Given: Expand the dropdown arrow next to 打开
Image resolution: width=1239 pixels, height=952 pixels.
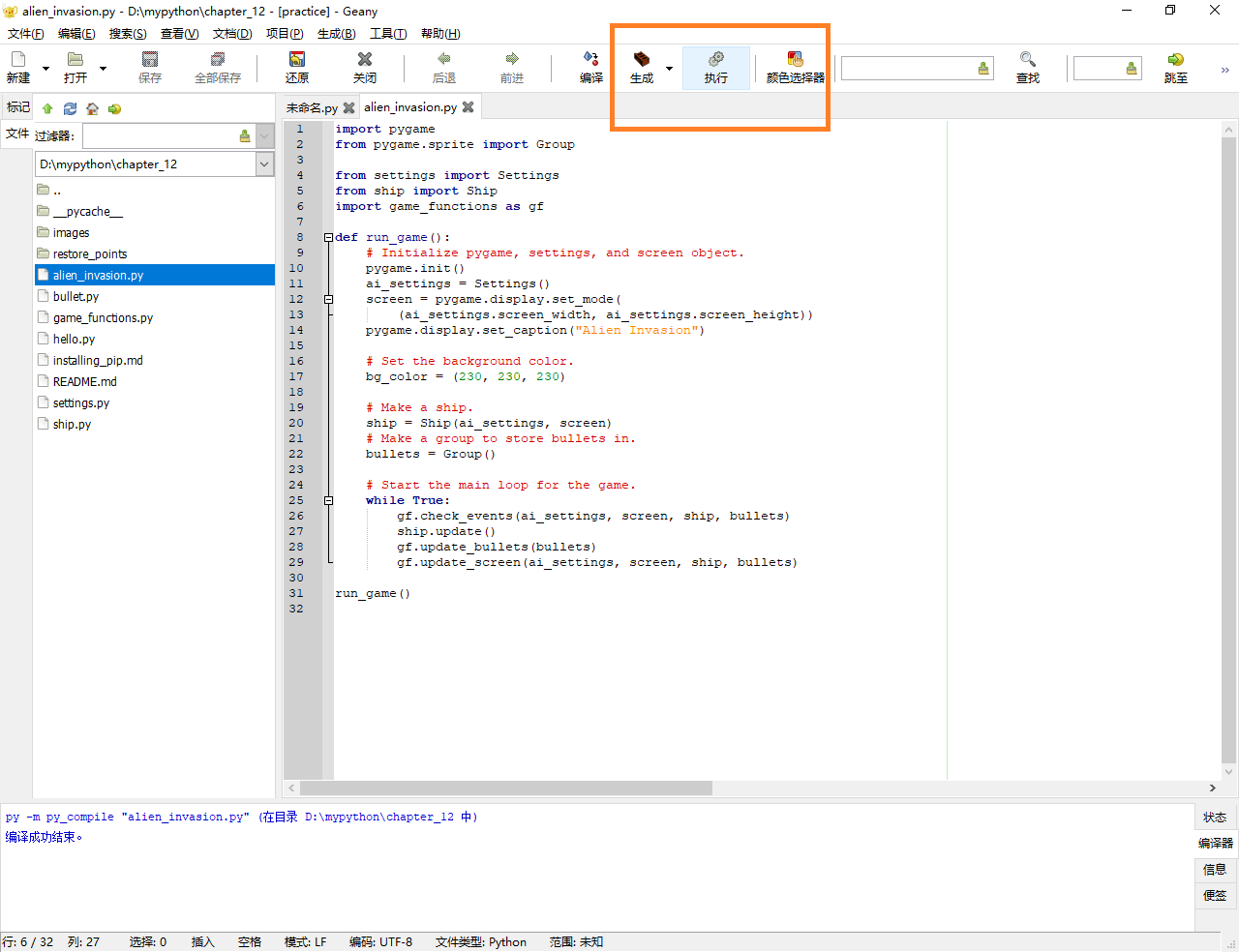Looking at the screenshot, I should coord(103,69).
